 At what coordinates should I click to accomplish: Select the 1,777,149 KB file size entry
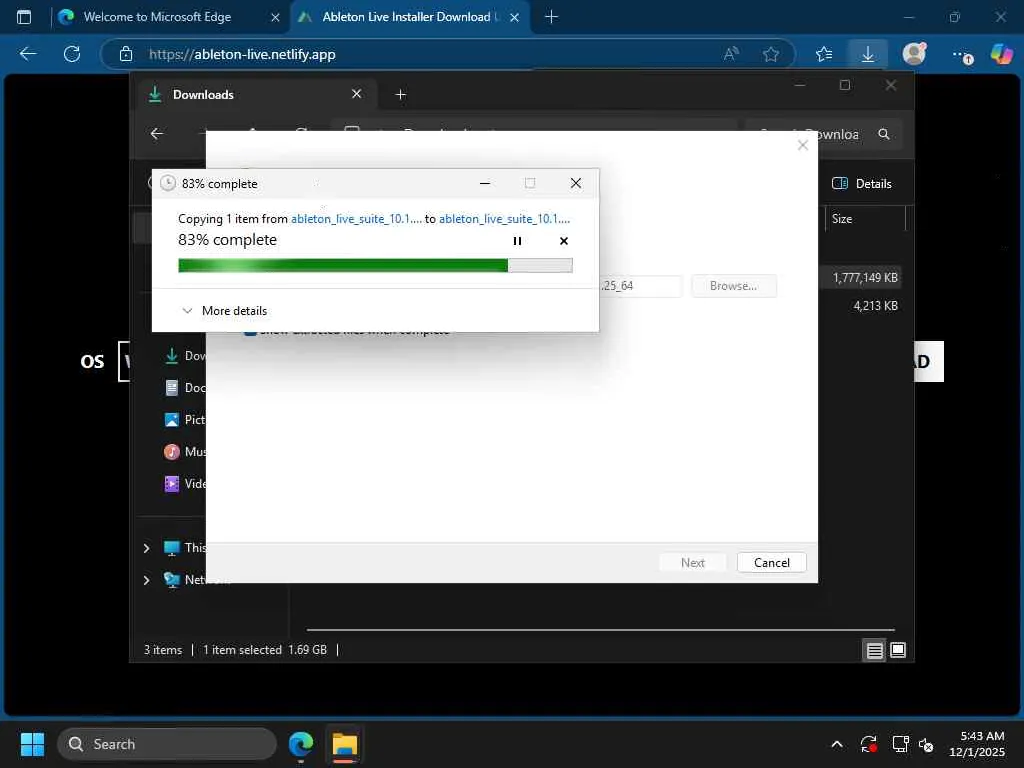coord(865,278)
